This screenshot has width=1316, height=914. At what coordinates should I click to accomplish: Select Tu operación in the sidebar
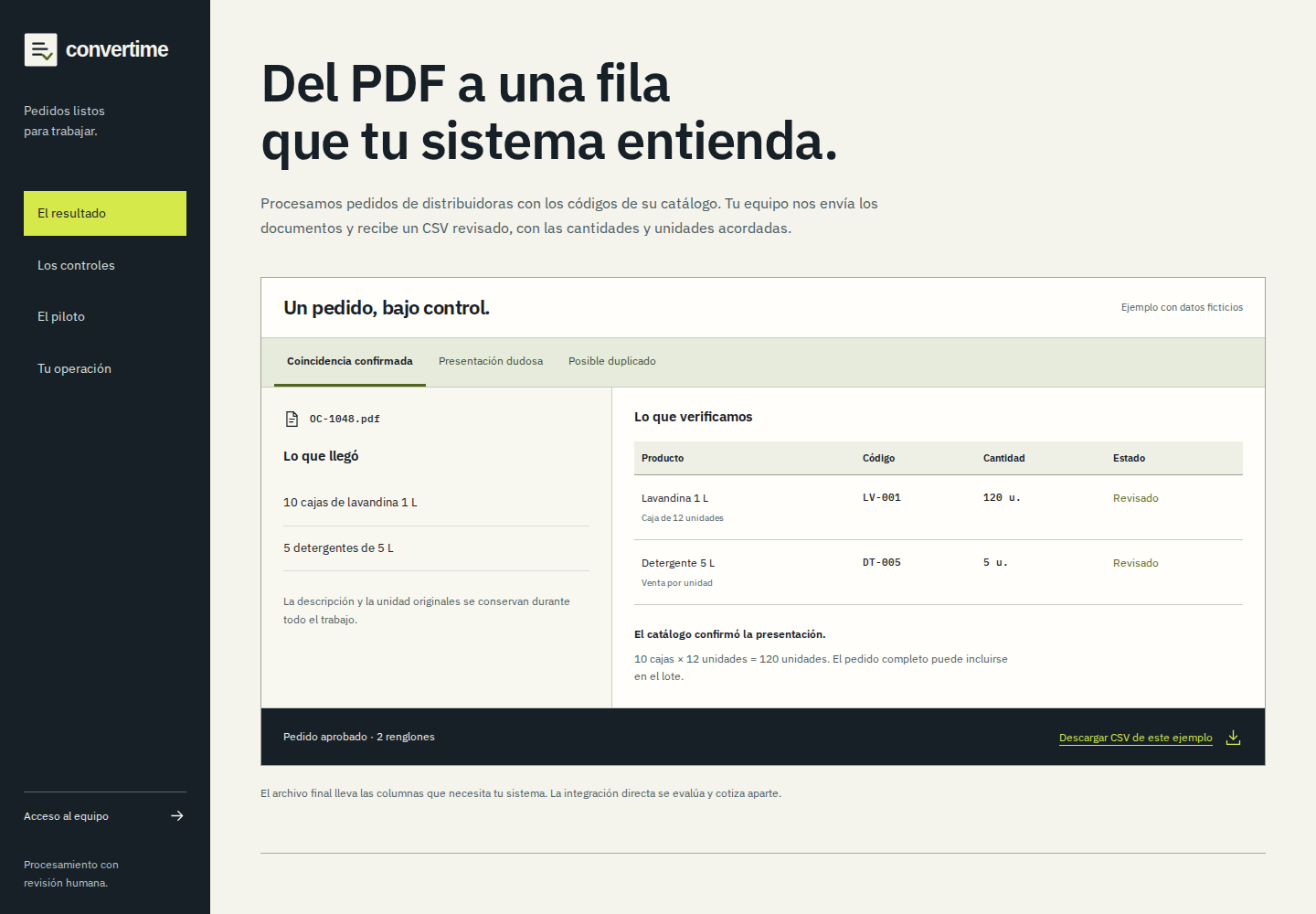point(105,368)
